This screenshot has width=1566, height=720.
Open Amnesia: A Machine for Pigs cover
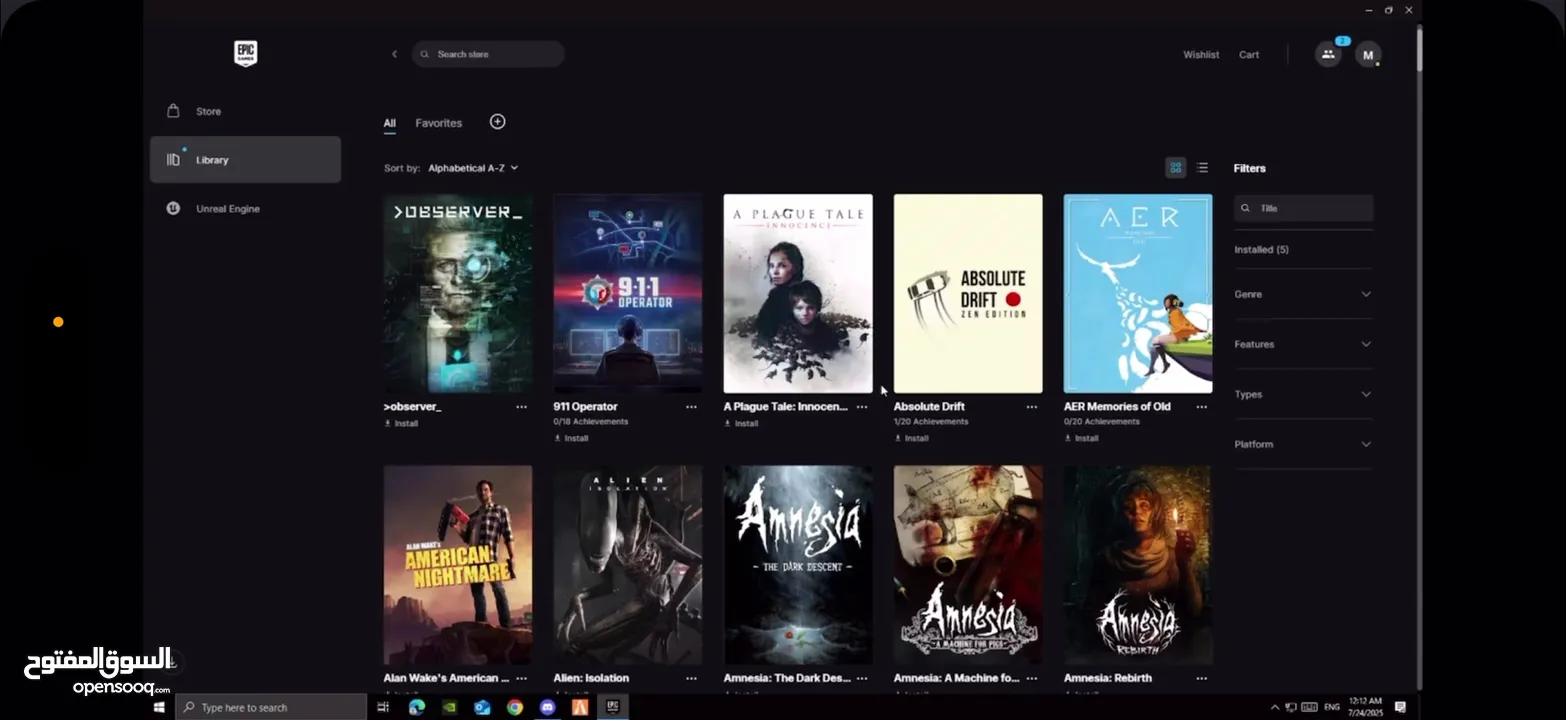968,564
